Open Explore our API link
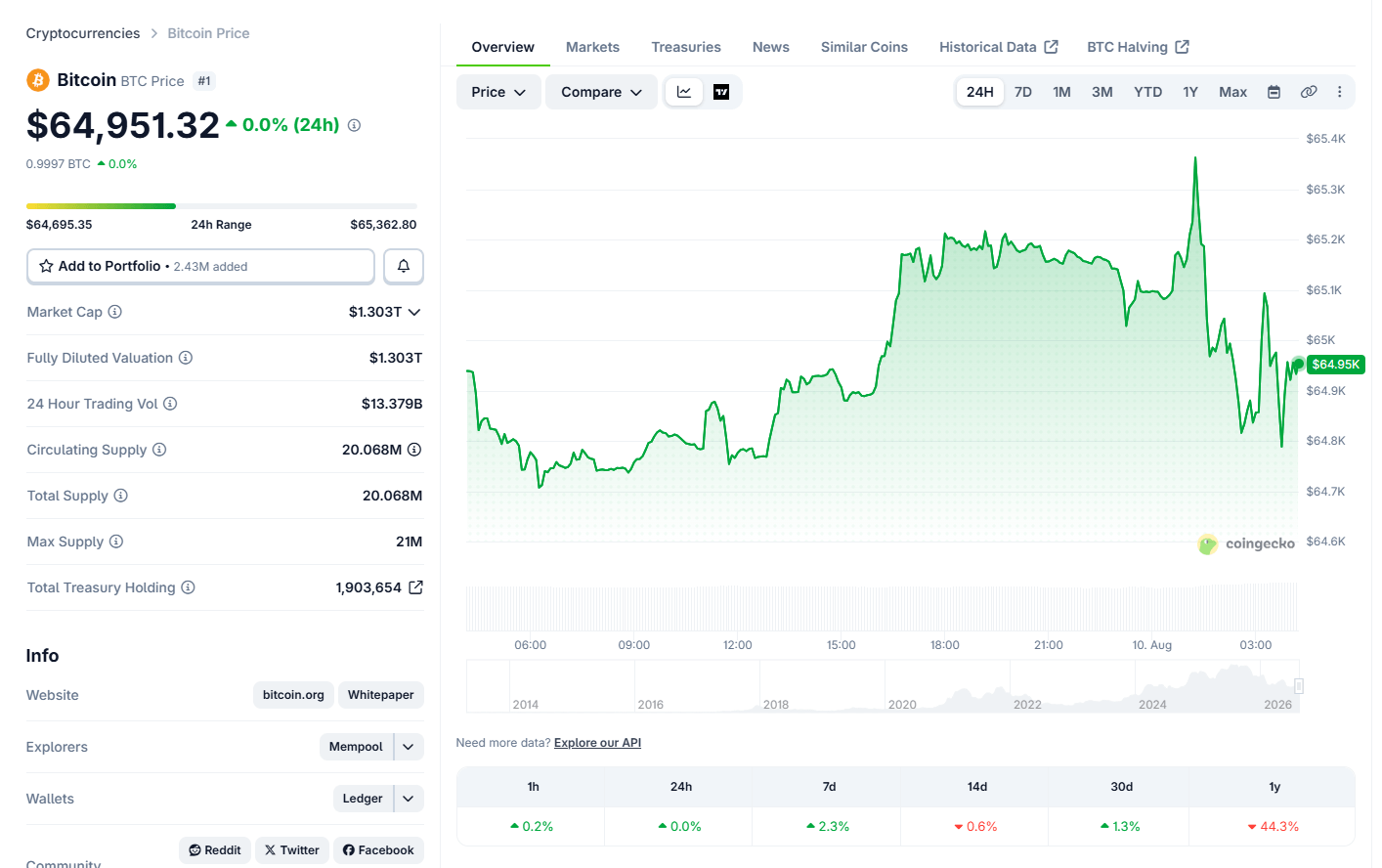Viewport: 1382px width, 868px height. pyautogui.click(x=597, y=743)
